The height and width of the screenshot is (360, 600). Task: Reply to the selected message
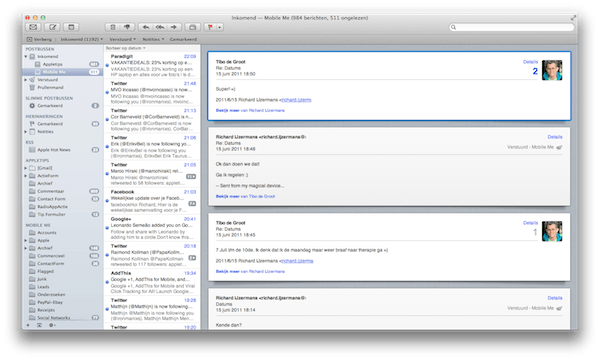coord(146,27)
